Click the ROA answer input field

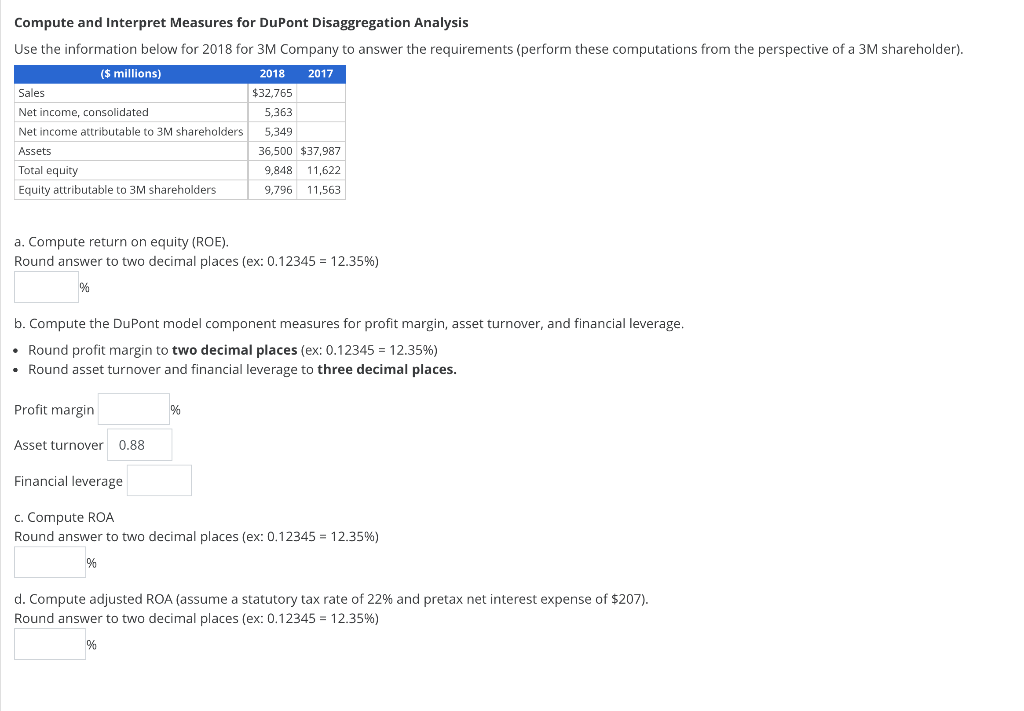click(x=48, y=561)
